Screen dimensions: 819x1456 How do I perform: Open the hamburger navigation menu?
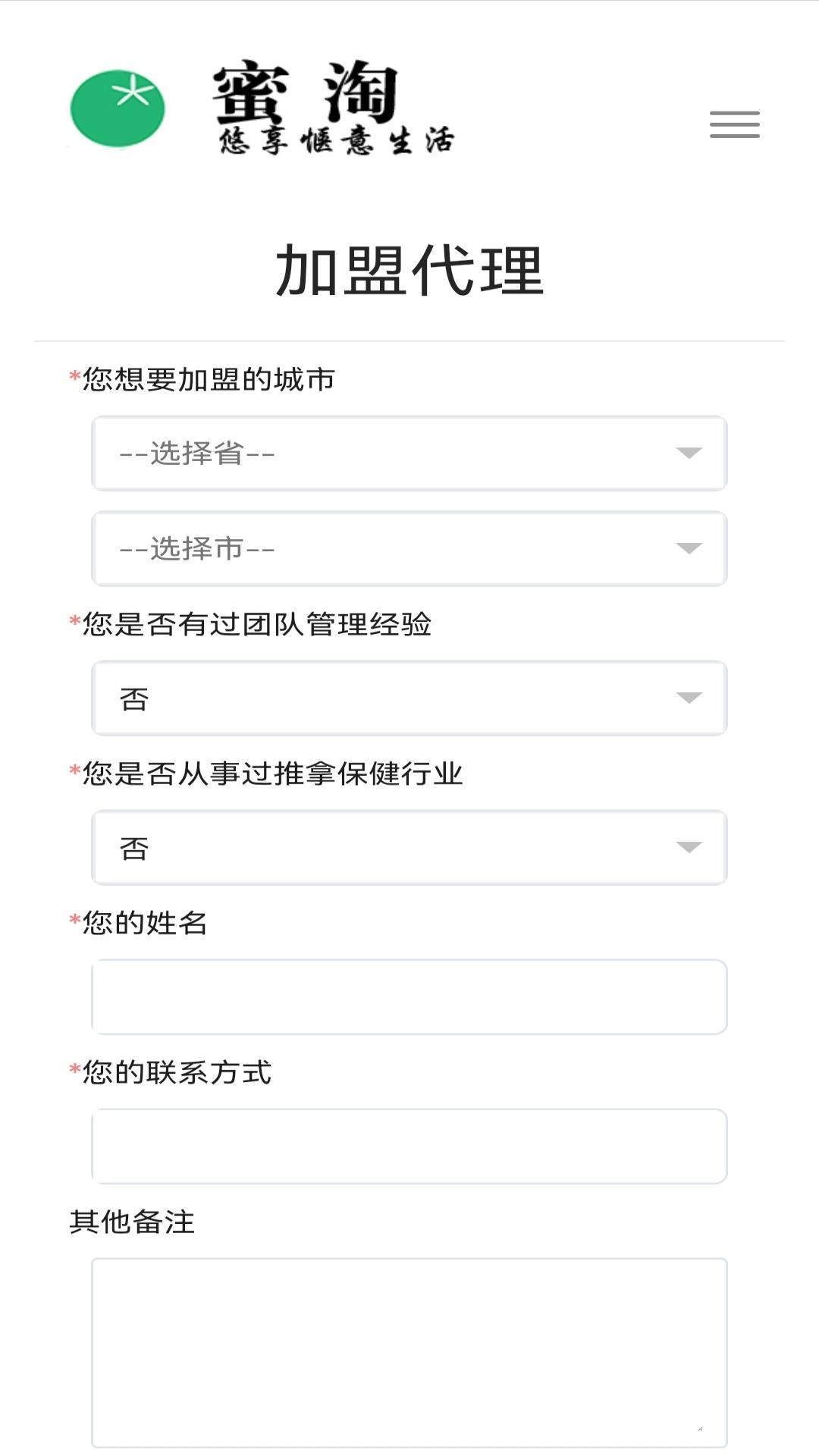734,124
